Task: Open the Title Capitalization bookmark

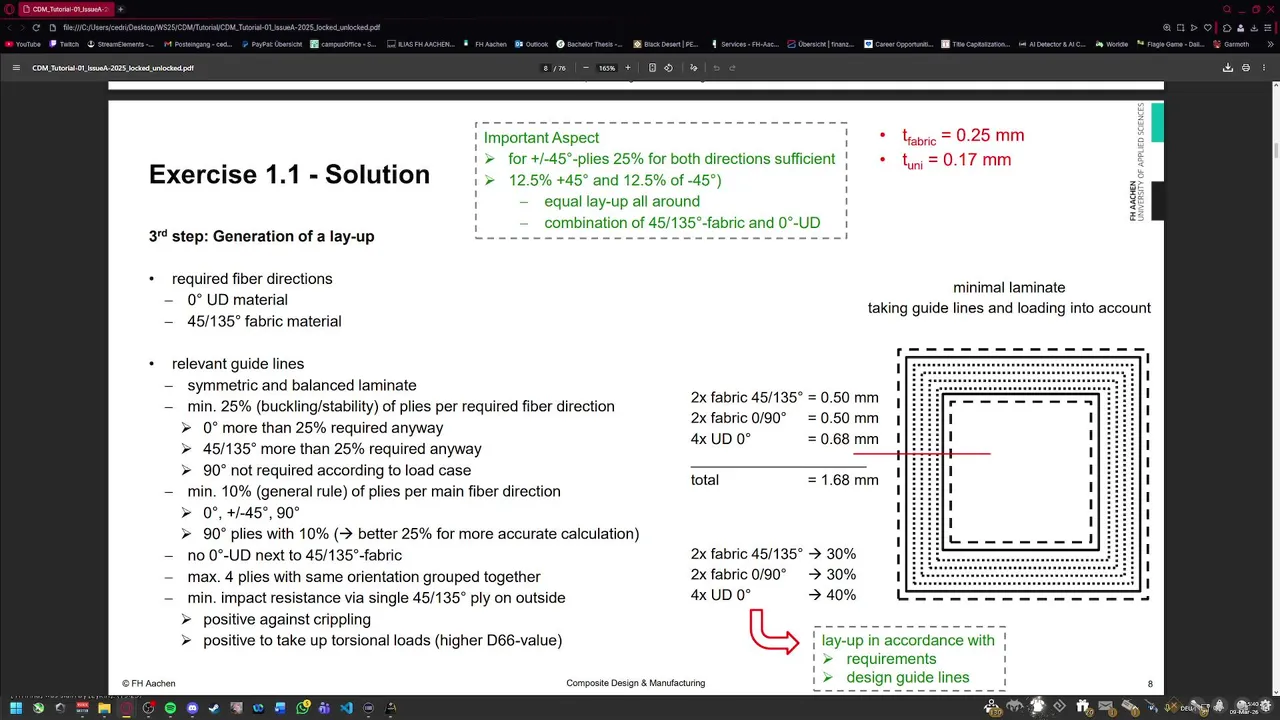Action: pyautogui.click(x=975, y=44)
